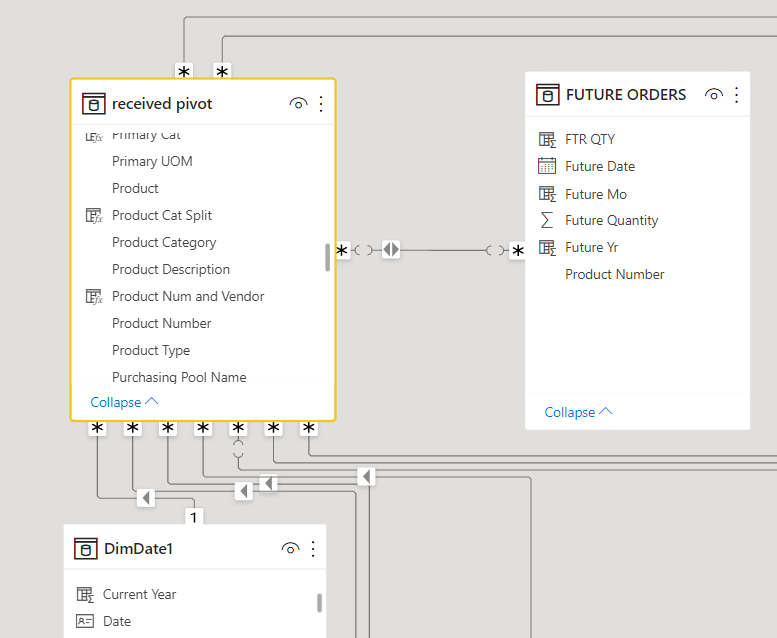Click the Date field icon in DimDate1

click(x=85, y=621)
